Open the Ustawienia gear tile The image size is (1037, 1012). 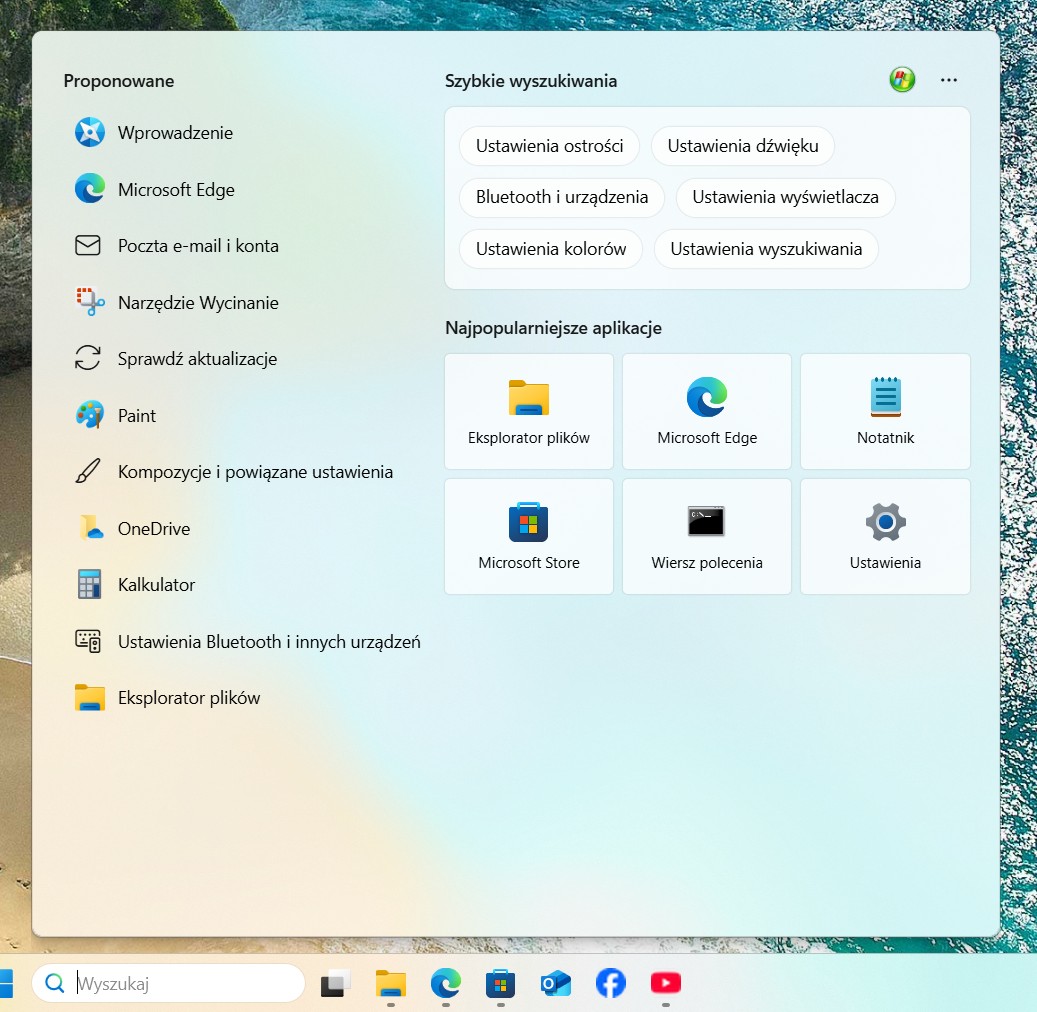pyautogui.click(x=885, y=536)
